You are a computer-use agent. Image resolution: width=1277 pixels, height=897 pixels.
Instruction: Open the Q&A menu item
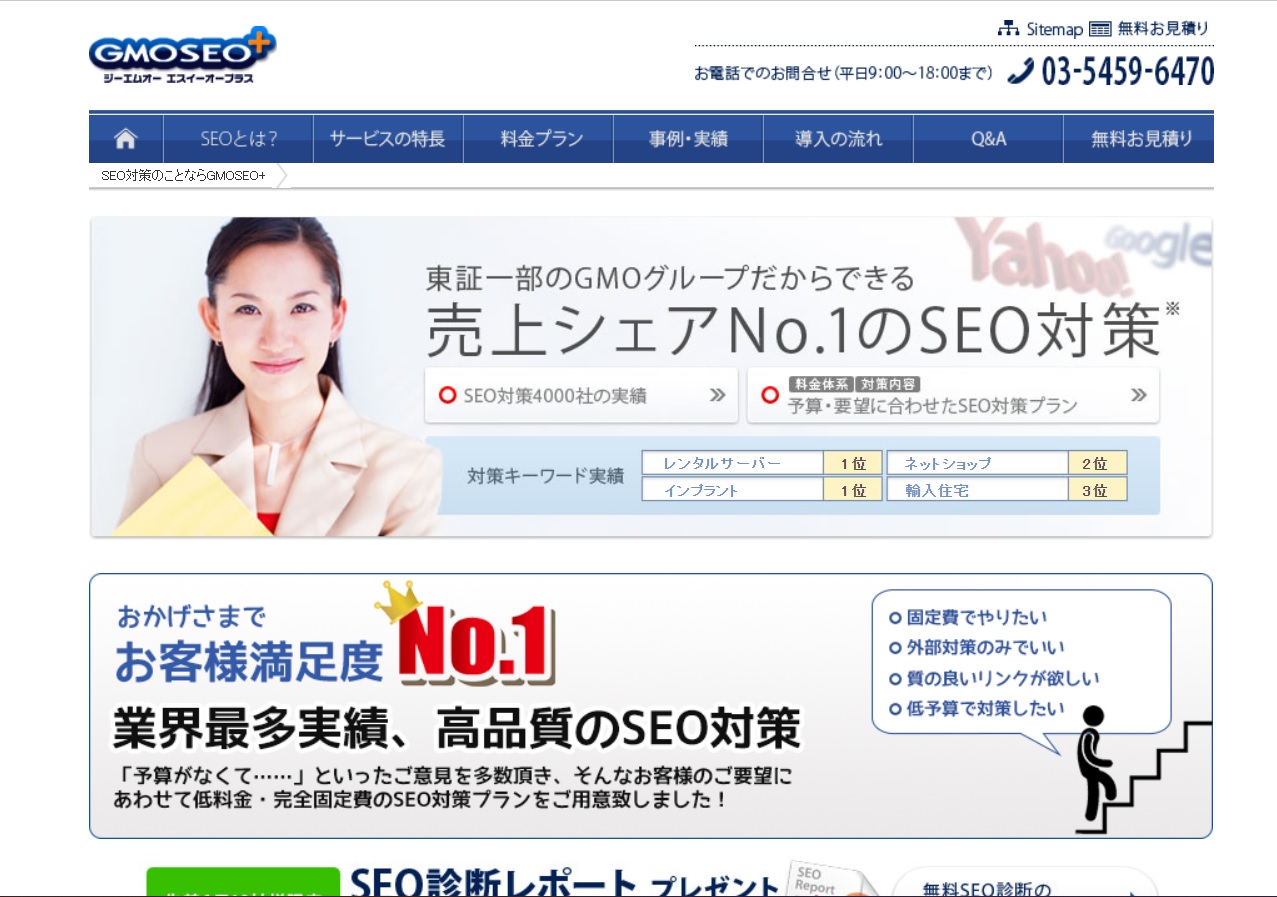tap(988, 139)
